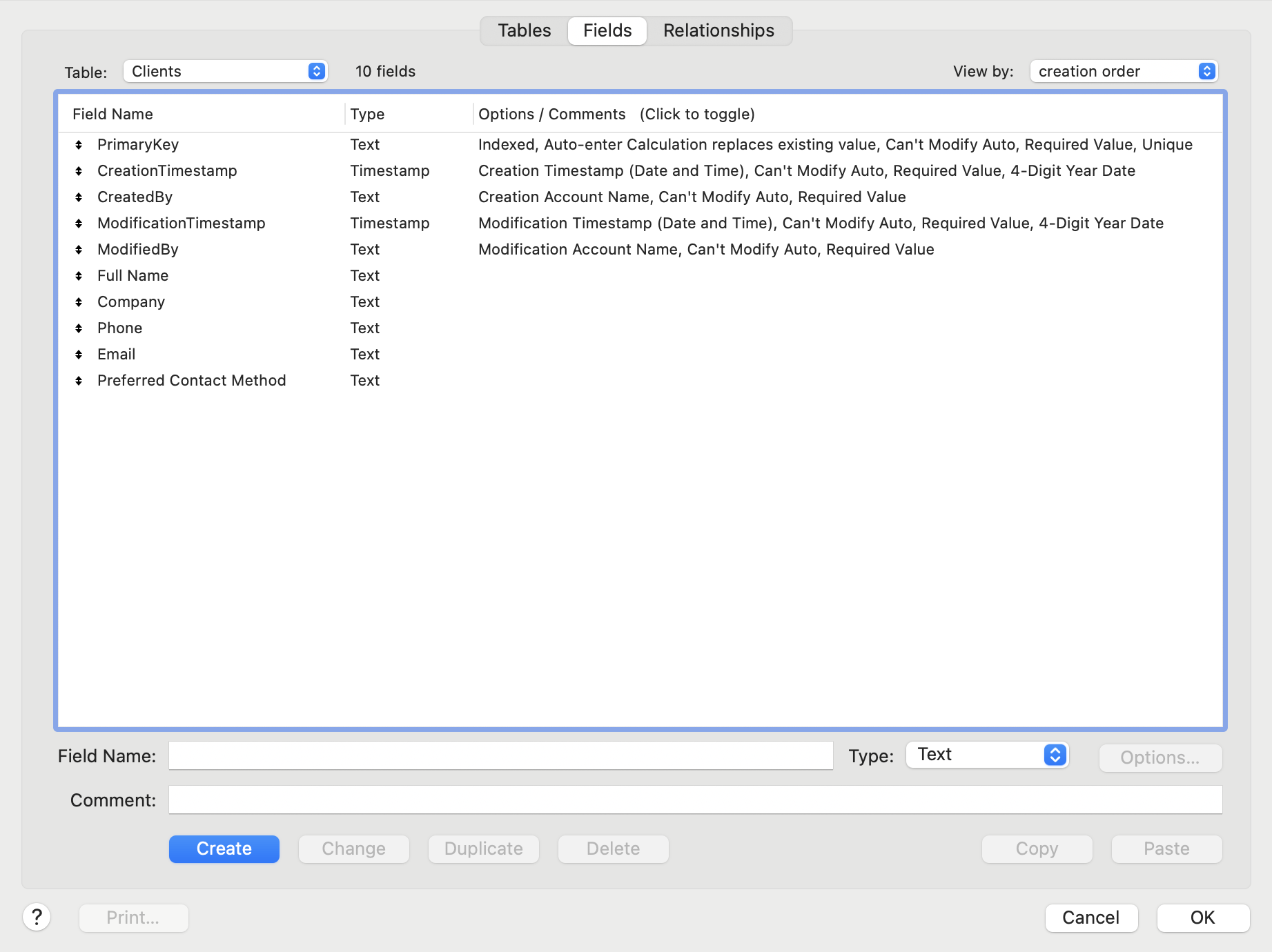Open the Table selection dropdown showing Clients

point(225,71)
